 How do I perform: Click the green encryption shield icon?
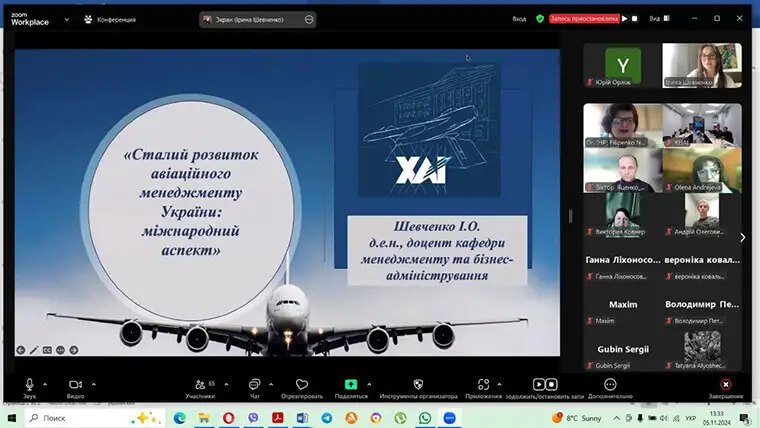pos(540,18)
